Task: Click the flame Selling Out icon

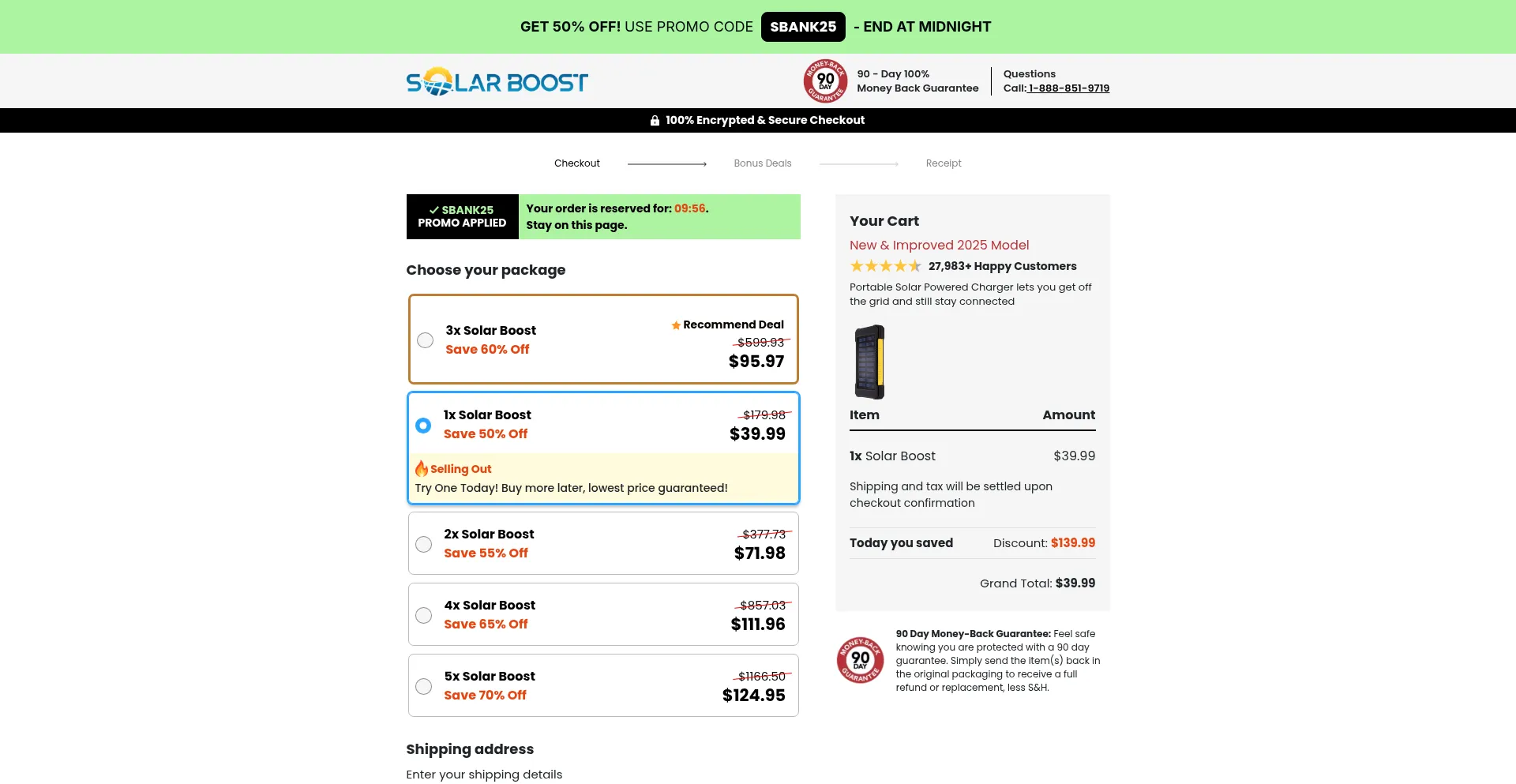Action: [x=422, y=469]
